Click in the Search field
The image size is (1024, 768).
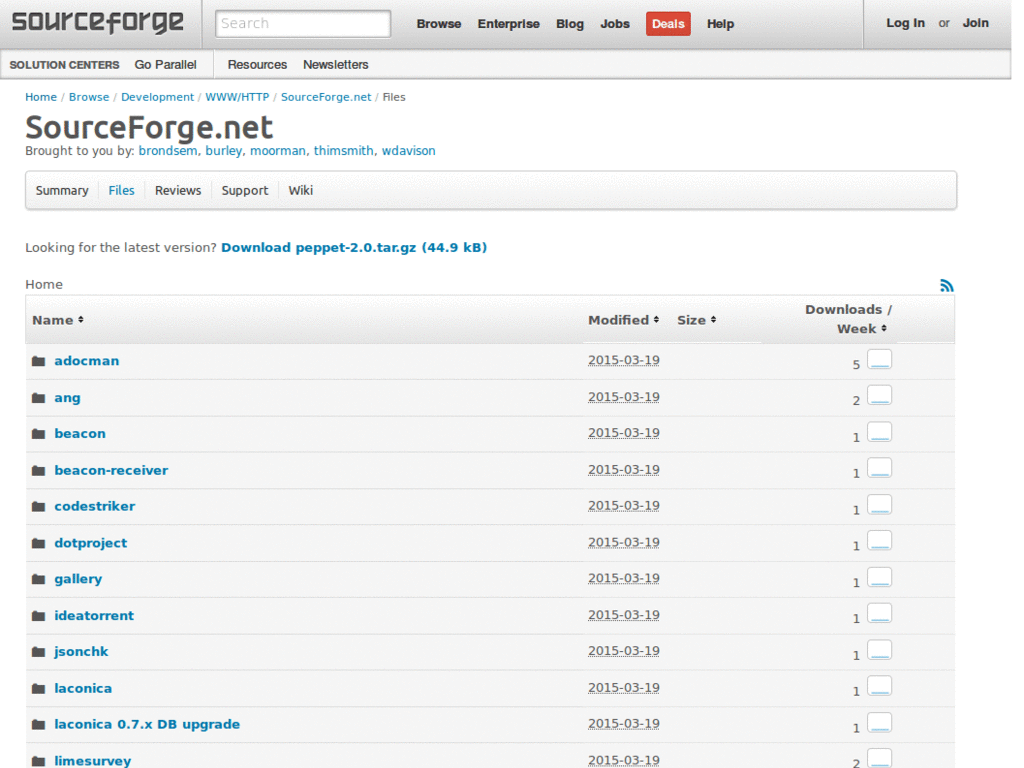pyautogui.click(x=303, y=24)
